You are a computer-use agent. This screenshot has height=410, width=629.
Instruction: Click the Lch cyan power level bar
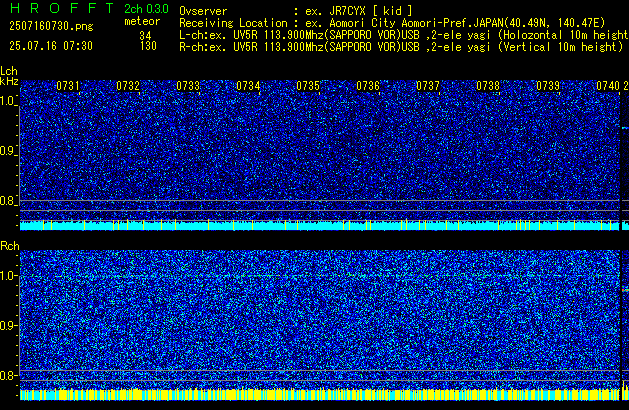tap(320, 225)
